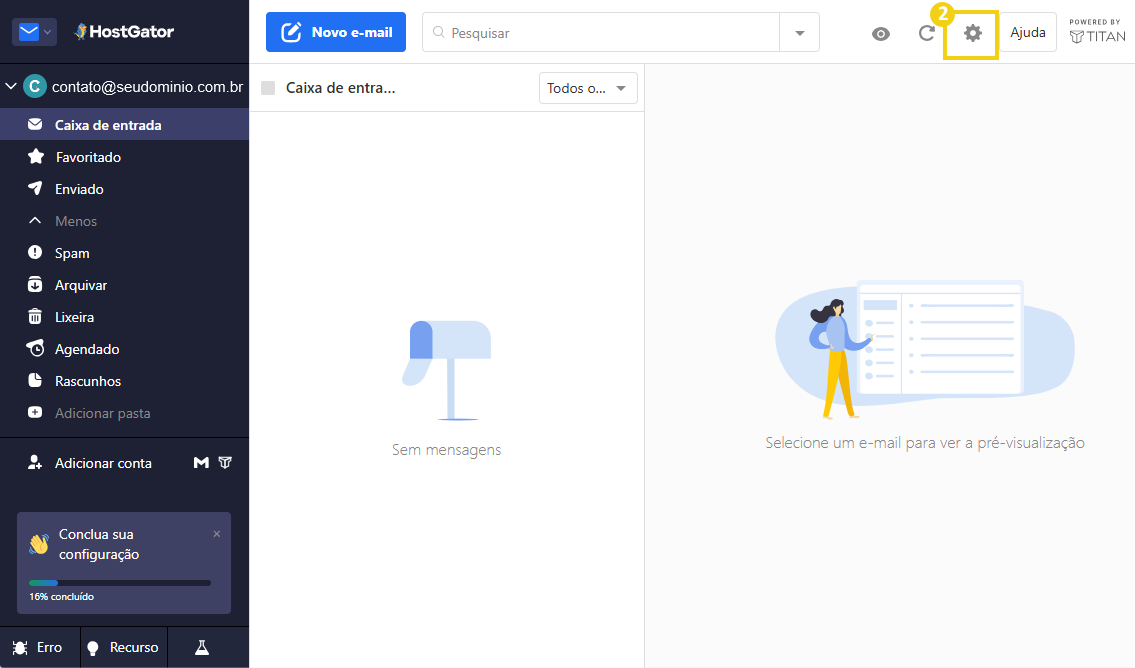Image resolution: width=1135 pixels, height=668 pixels.
Task: Refresh the inbox with the reload icon
Action: [x=926, y=32]
